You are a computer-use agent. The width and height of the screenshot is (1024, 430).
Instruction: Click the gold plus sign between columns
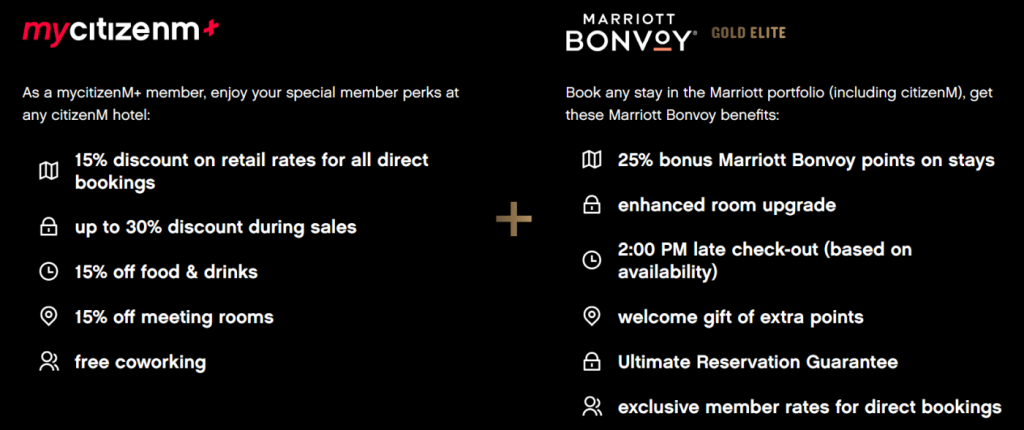[x=514, y=218]
